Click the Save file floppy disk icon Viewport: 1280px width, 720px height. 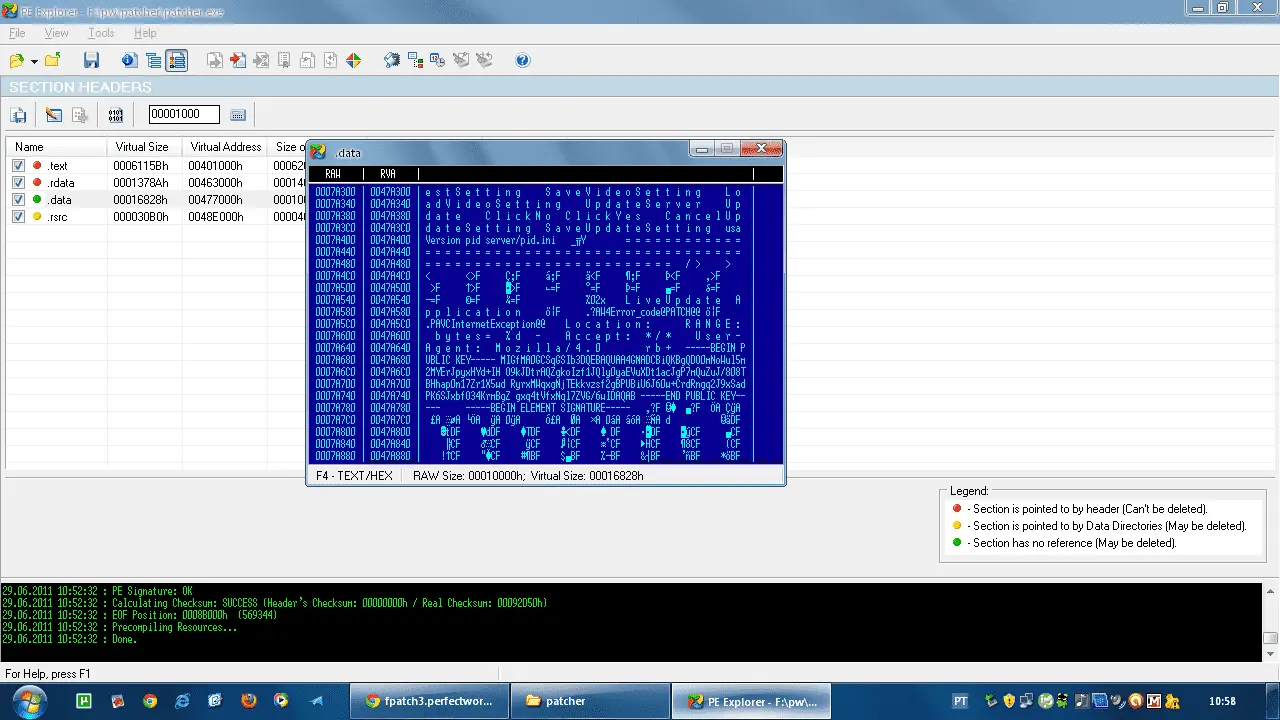(x=91, y=61)
